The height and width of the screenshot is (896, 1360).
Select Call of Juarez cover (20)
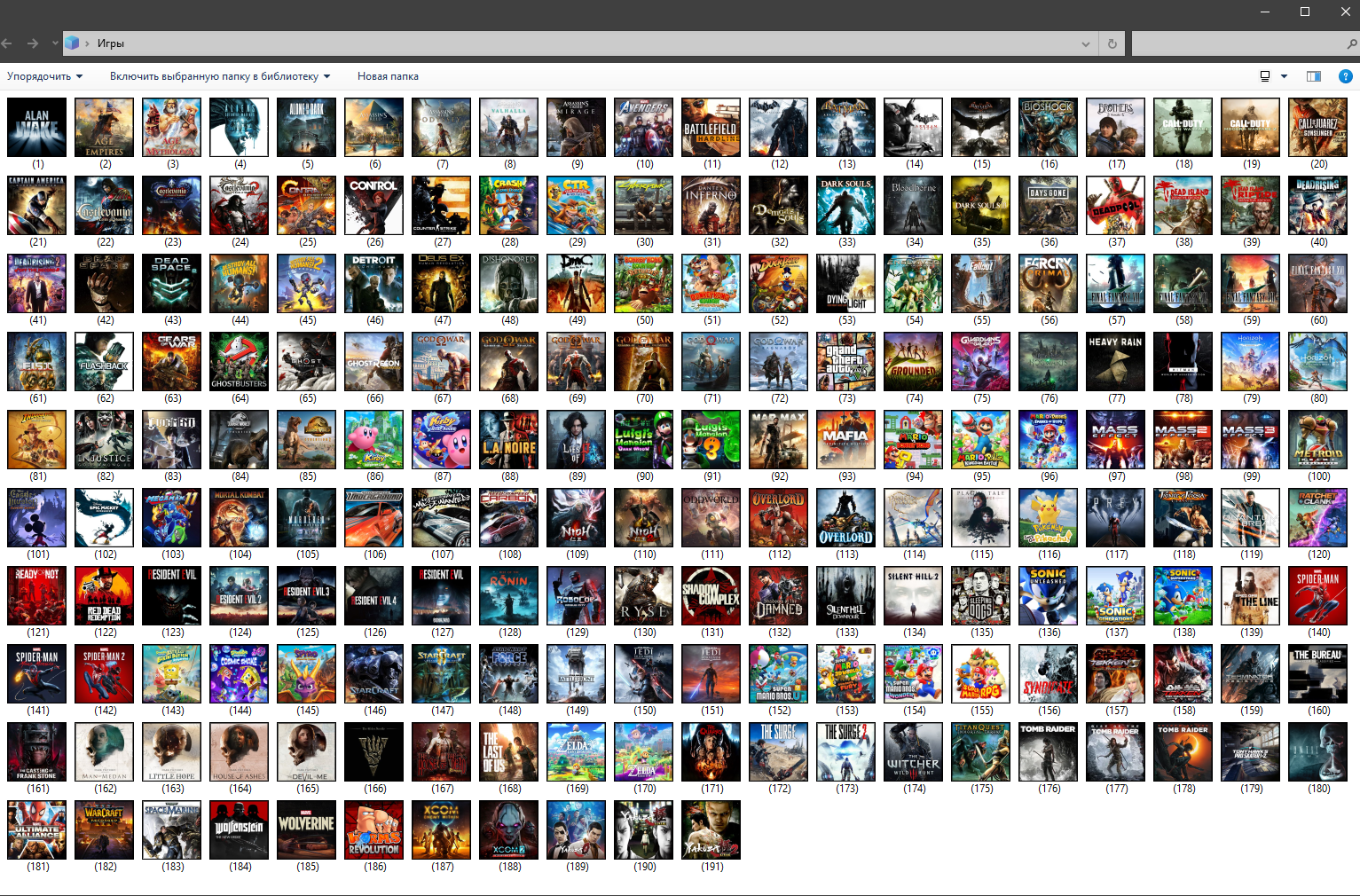point(1318,128)
